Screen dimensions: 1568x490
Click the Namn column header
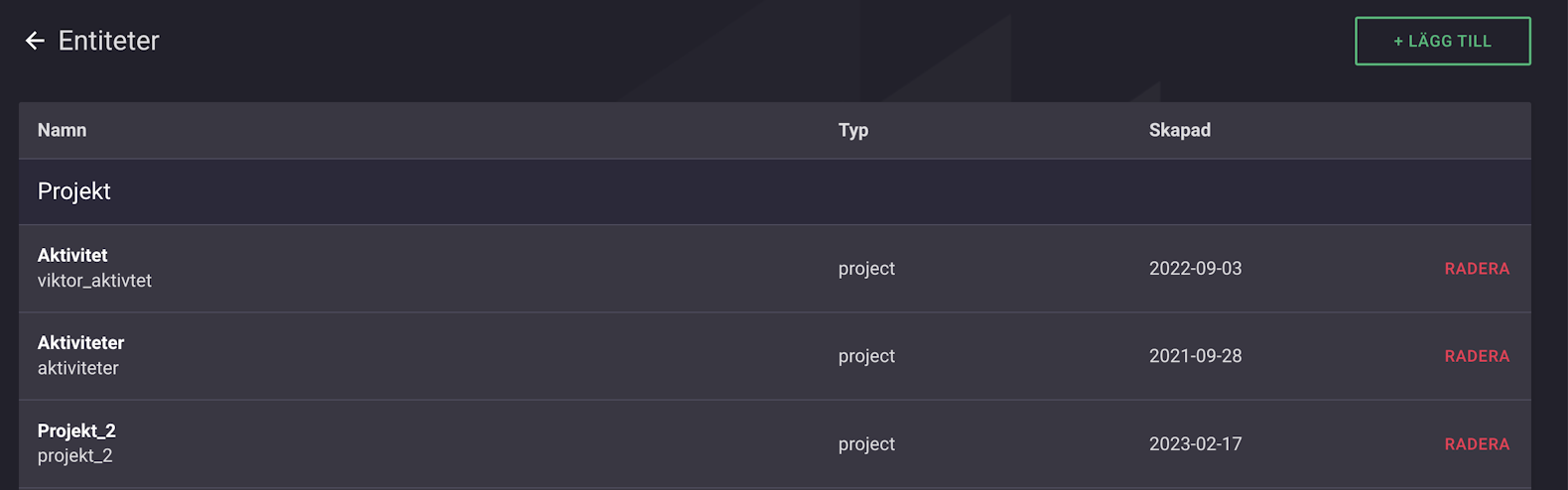tap(62, 130)
